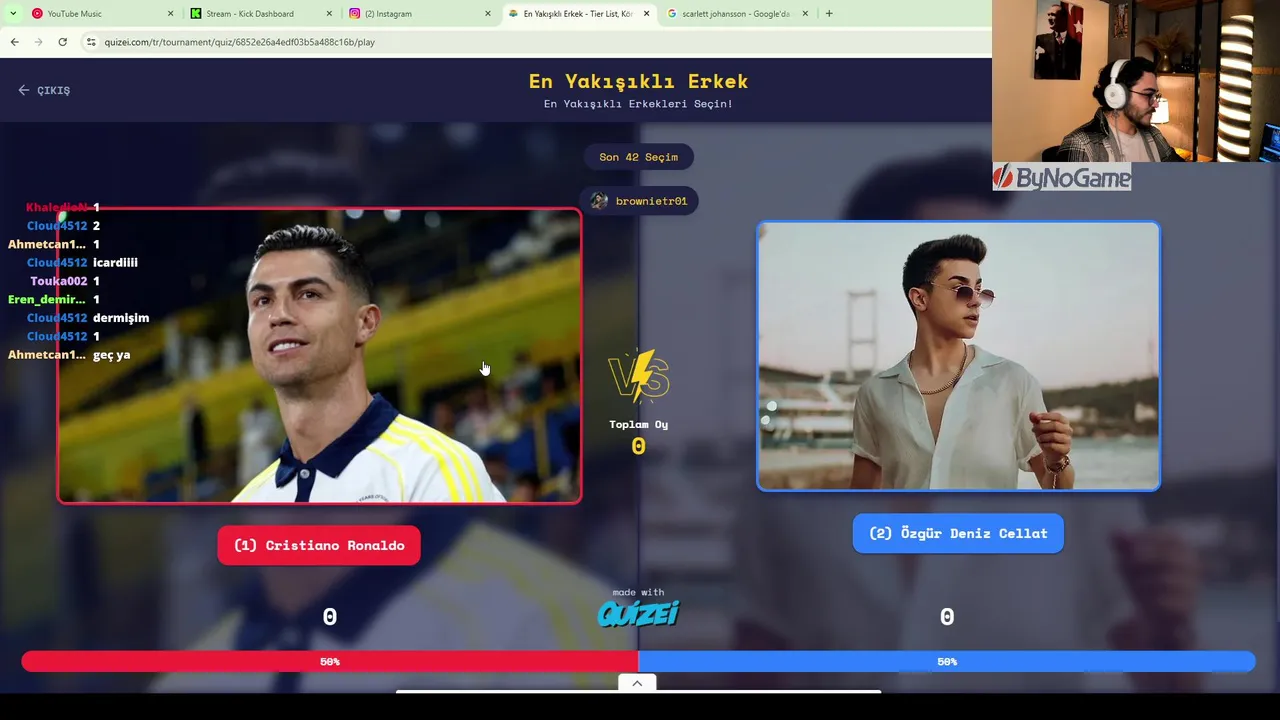This screenshot has height=720, width=1280.
Task: Open a new browser tab
Action: click(x=829, y=14)
